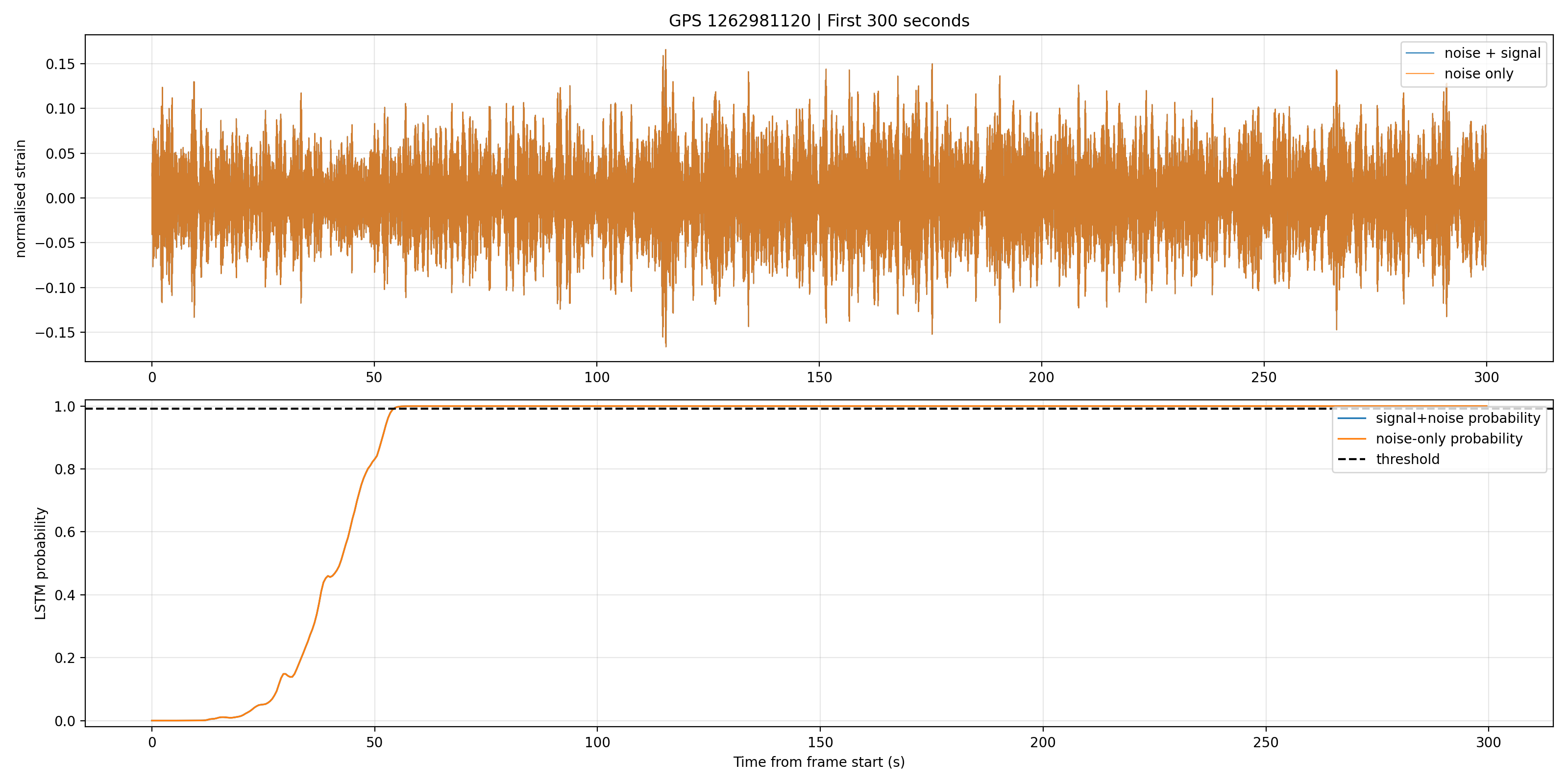Click the blue line swatch for noise + signal
The height and width of the screenshot is (784, 1568).
[1420, 53]
